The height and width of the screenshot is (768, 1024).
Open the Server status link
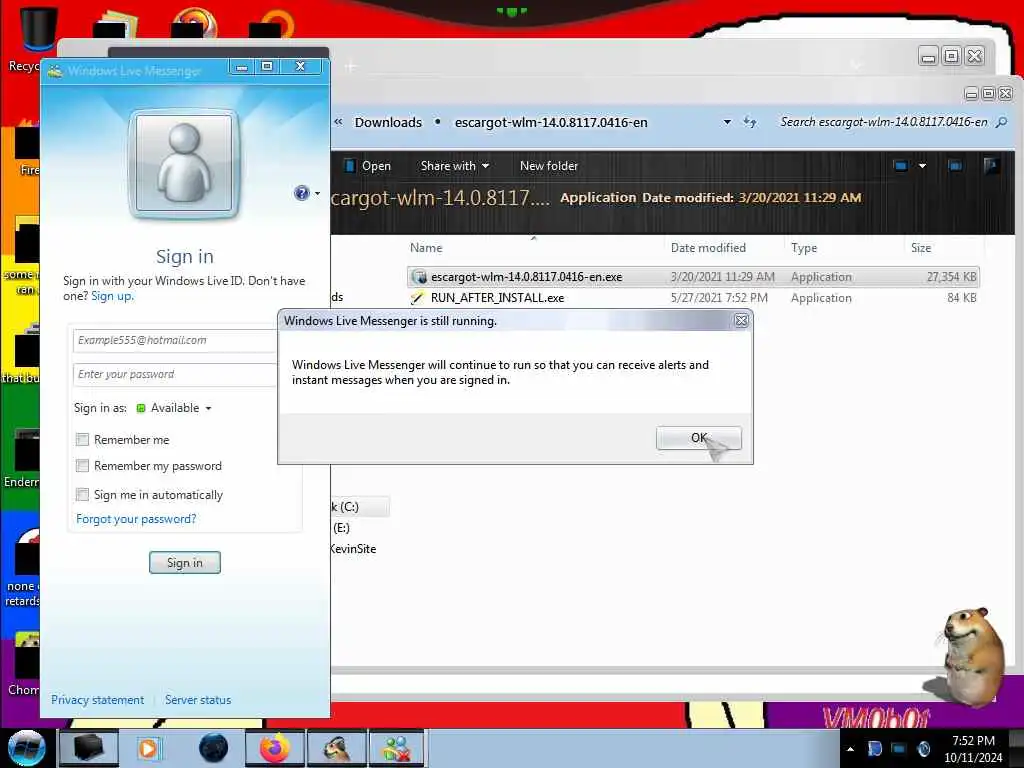[198, 699]
